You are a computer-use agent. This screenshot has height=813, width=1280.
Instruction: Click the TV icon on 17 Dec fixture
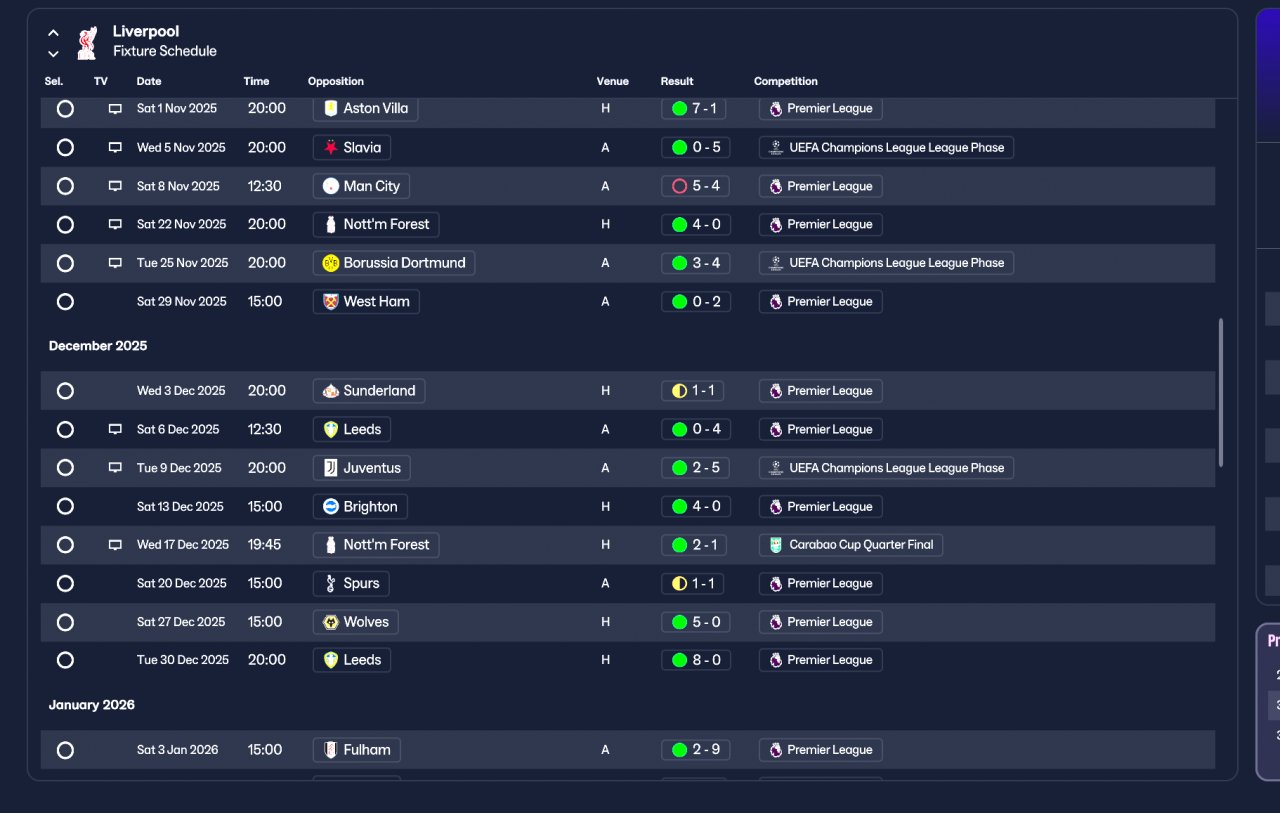[115, 545]
